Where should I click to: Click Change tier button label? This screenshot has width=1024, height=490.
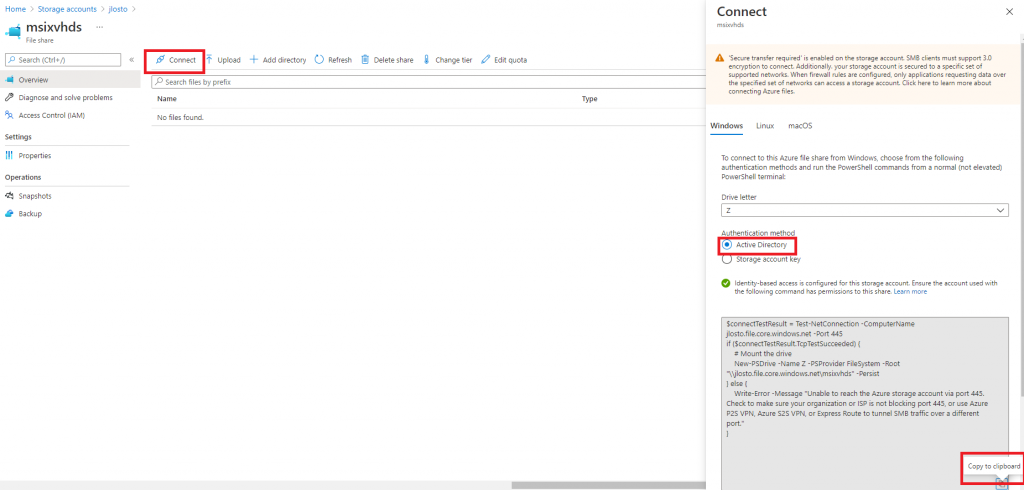[x=453, y=59]
